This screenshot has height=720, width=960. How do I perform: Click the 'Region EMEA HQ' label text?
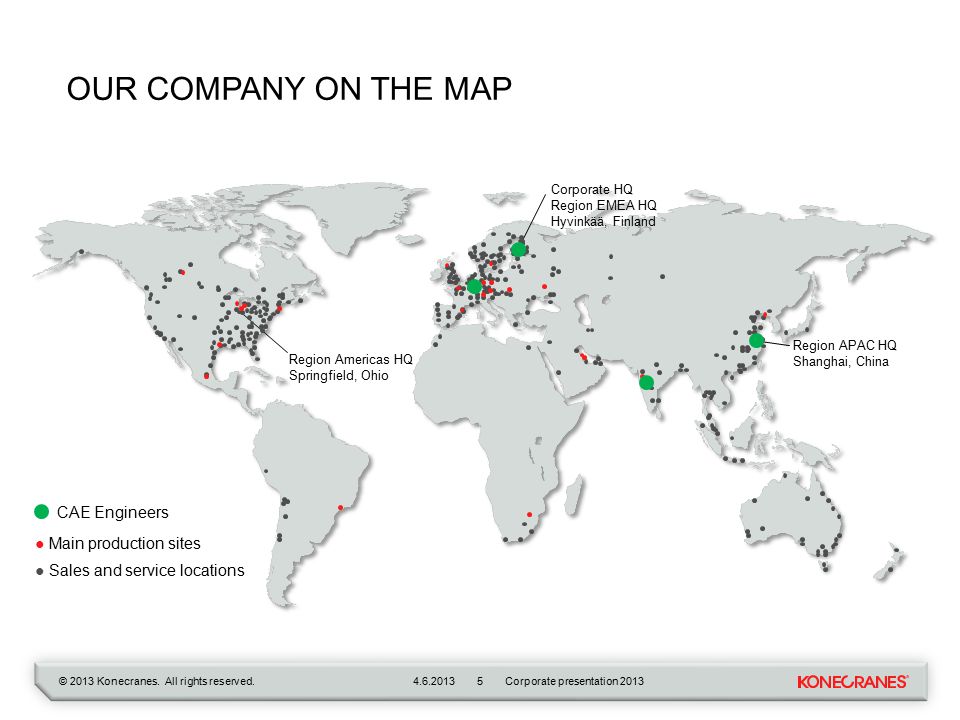[x=604, y=206]
